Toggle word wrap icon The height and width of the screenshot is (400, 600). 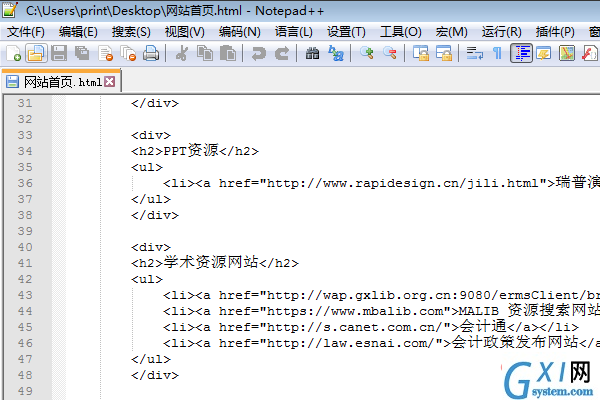[474, 53]
